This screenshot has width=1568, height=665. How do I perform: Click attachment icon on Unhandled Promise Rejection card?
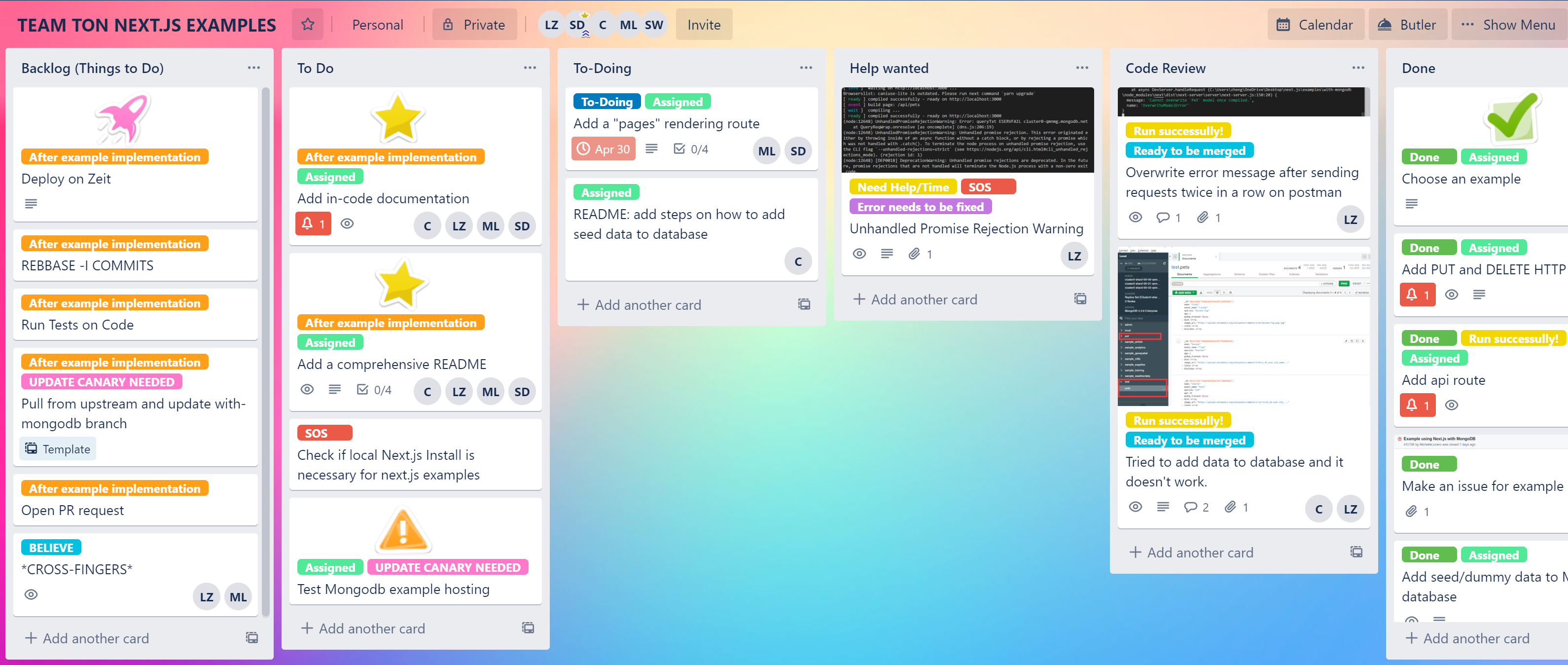coord(914,254)
